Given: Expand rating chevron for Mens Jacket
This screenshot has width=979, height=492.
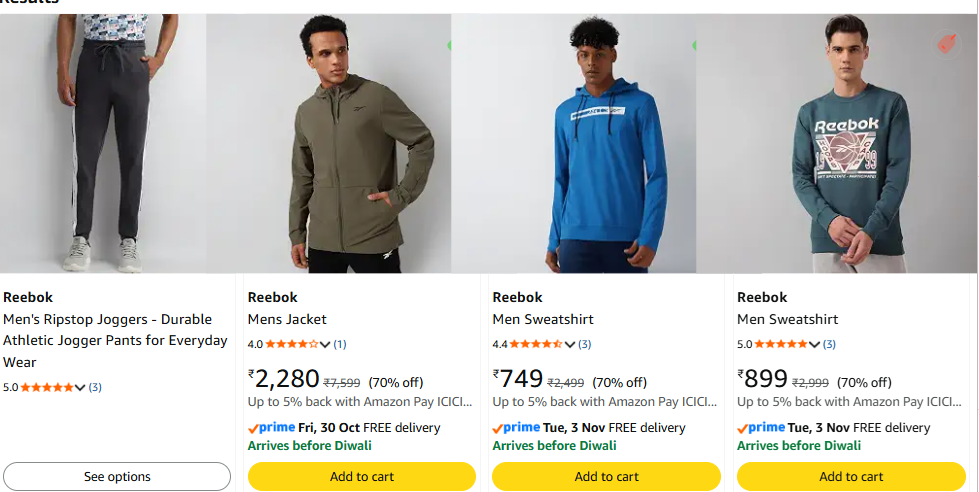Looking at the screenshot, I should click(325, 345).
